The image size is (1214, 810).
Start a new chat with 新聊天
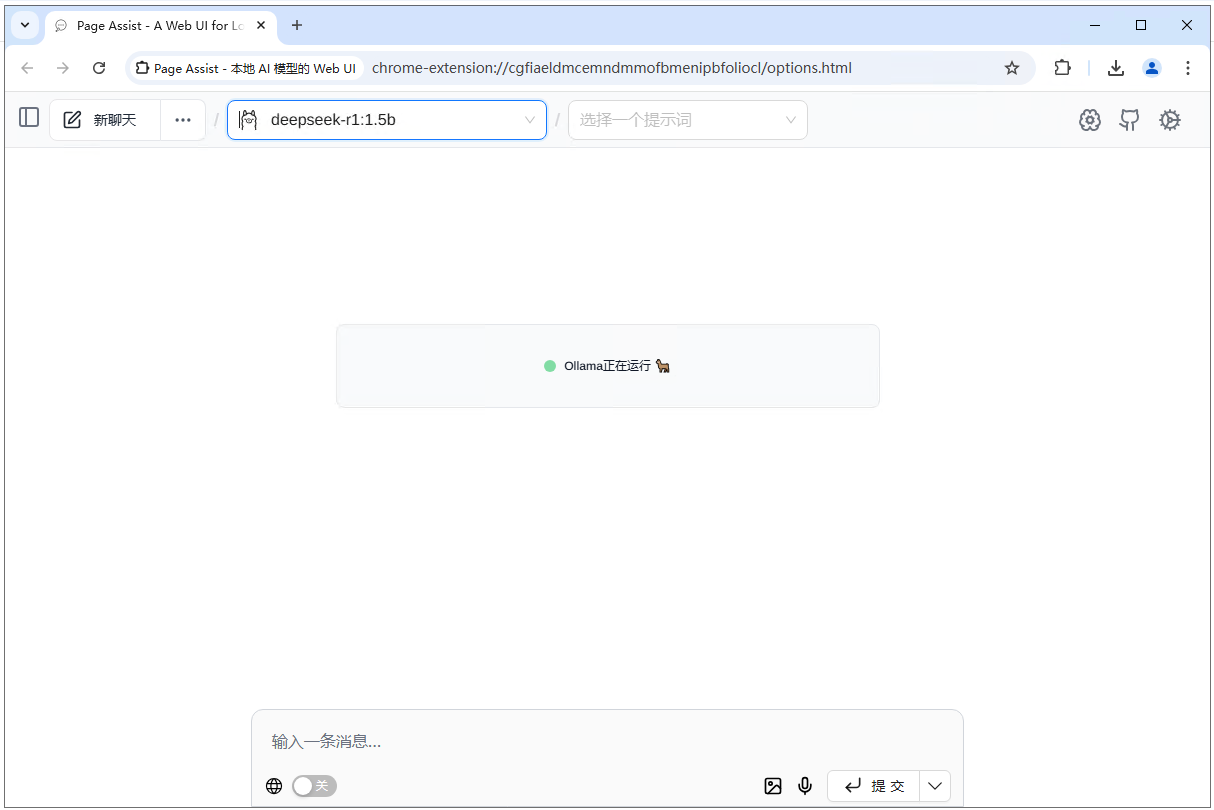pos(105,120)
